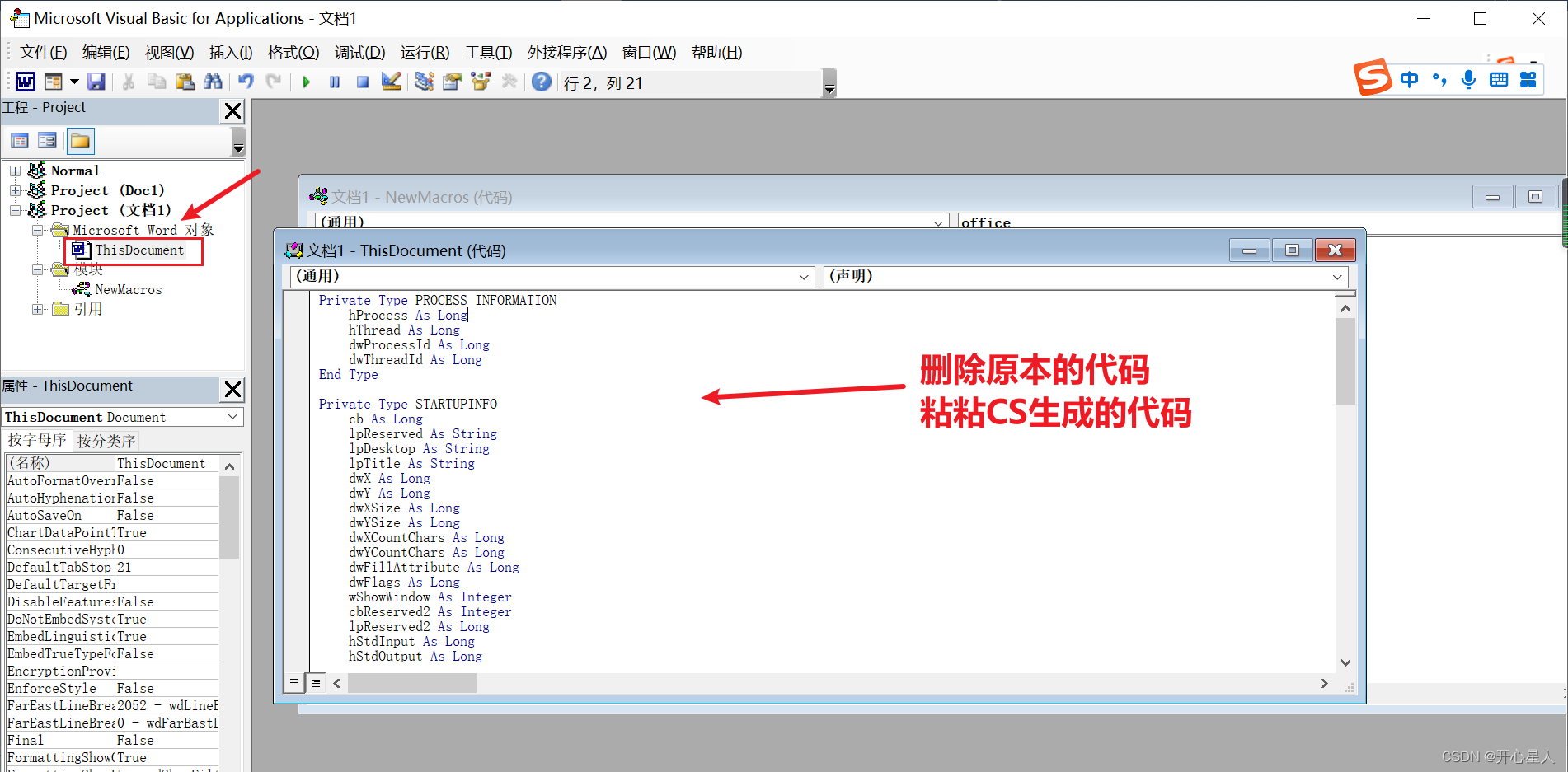Image resolution: width=1568 pixels, height=772 pixels.
Task: Click the Insert UserForm toolbar icon
Action: click(54, 82)
